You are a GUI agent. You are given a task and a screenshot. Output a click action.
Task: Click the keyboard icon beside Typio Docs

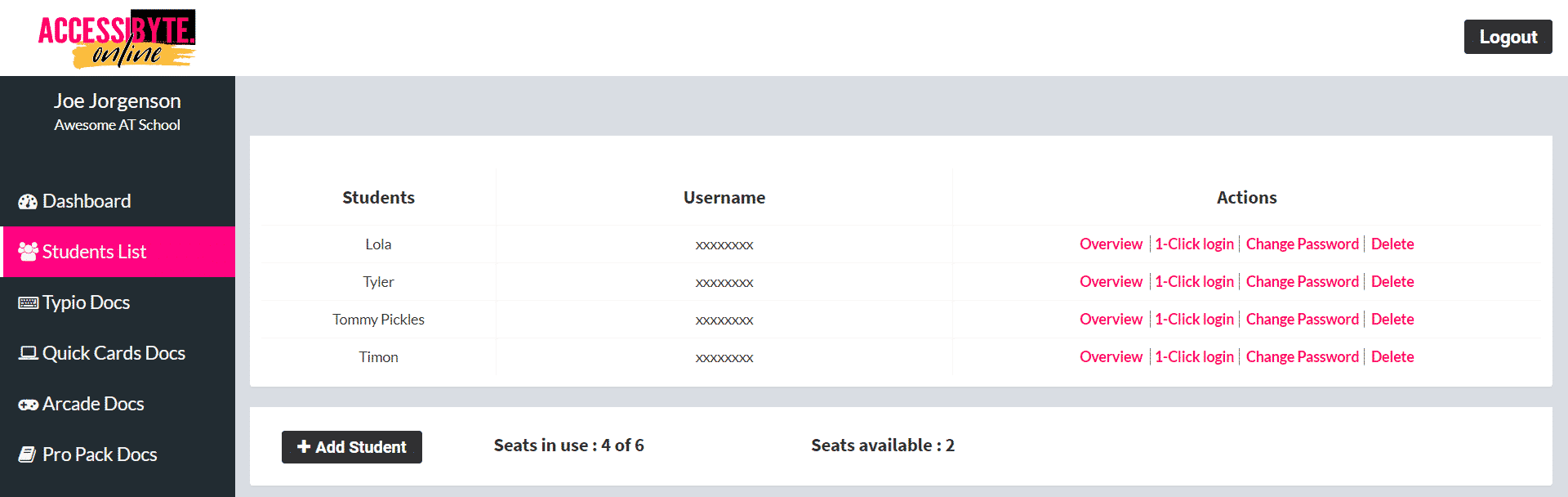point(28,303)
